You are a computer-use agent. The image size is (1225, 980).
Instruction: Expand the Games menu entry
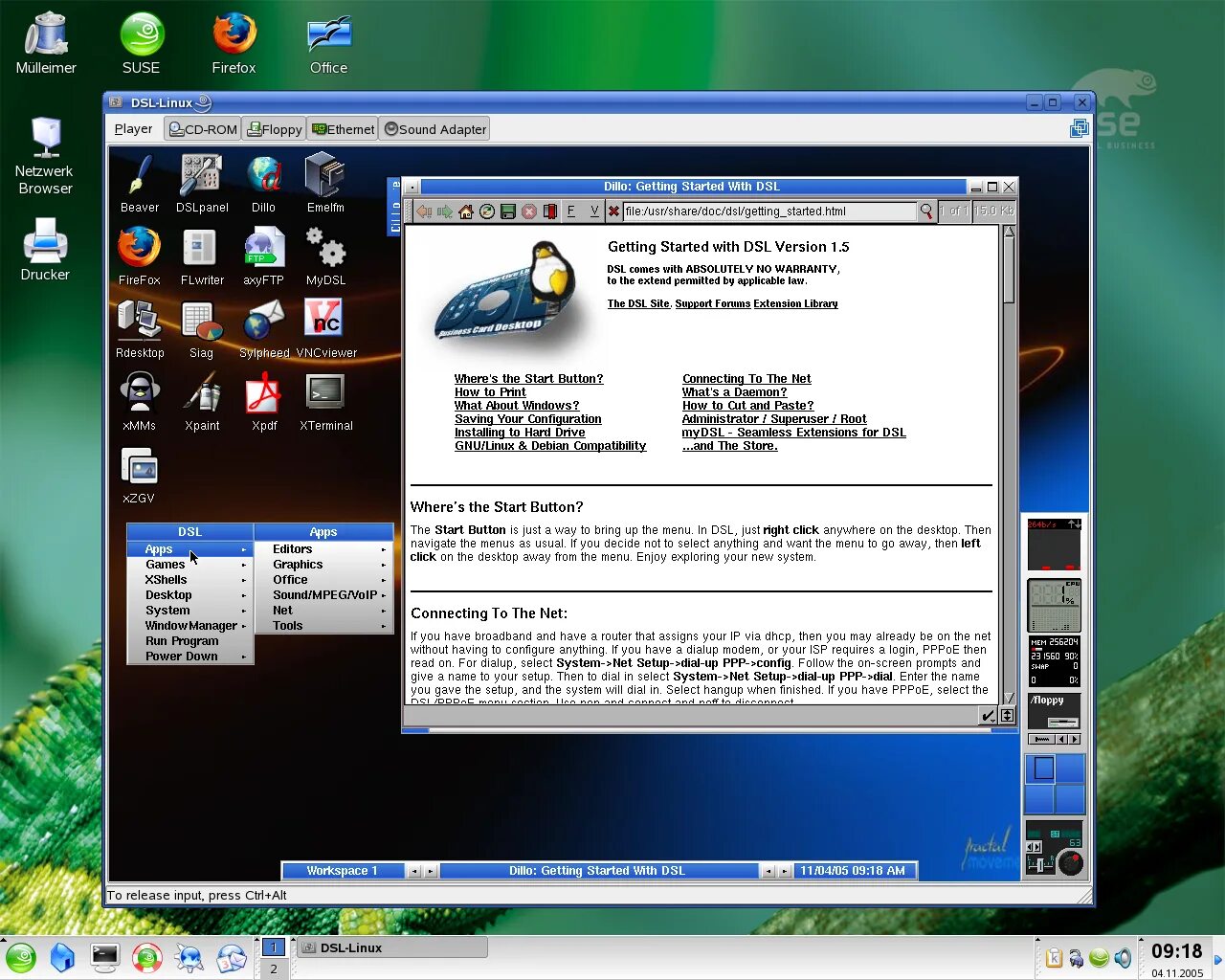click(189, 565)
